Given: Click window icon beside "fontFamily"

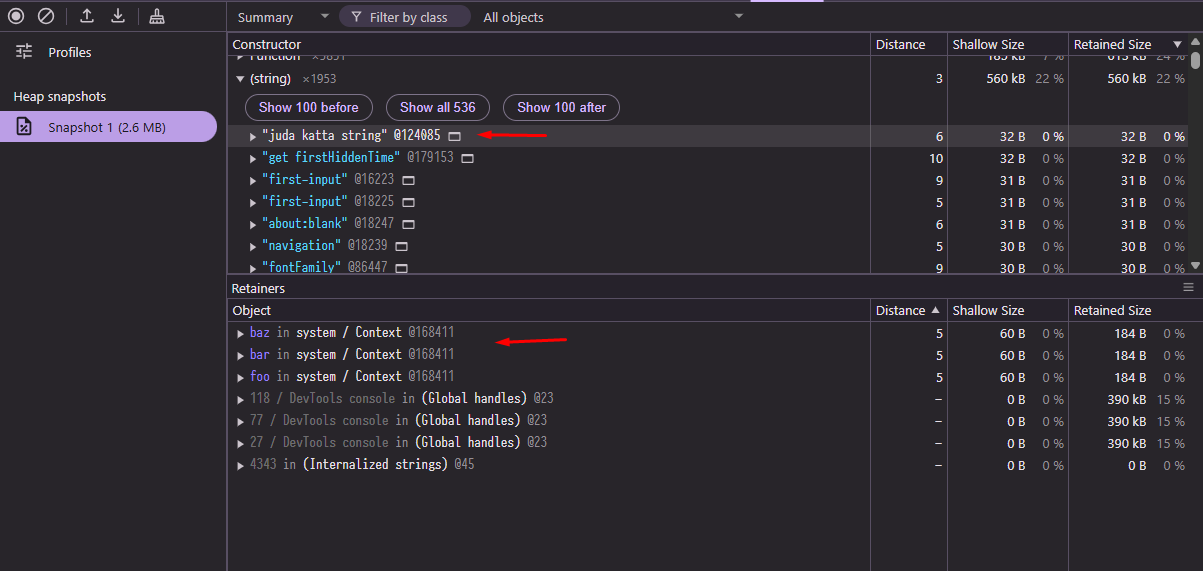Looking at the screenshot, I should (x=401, y=268).
